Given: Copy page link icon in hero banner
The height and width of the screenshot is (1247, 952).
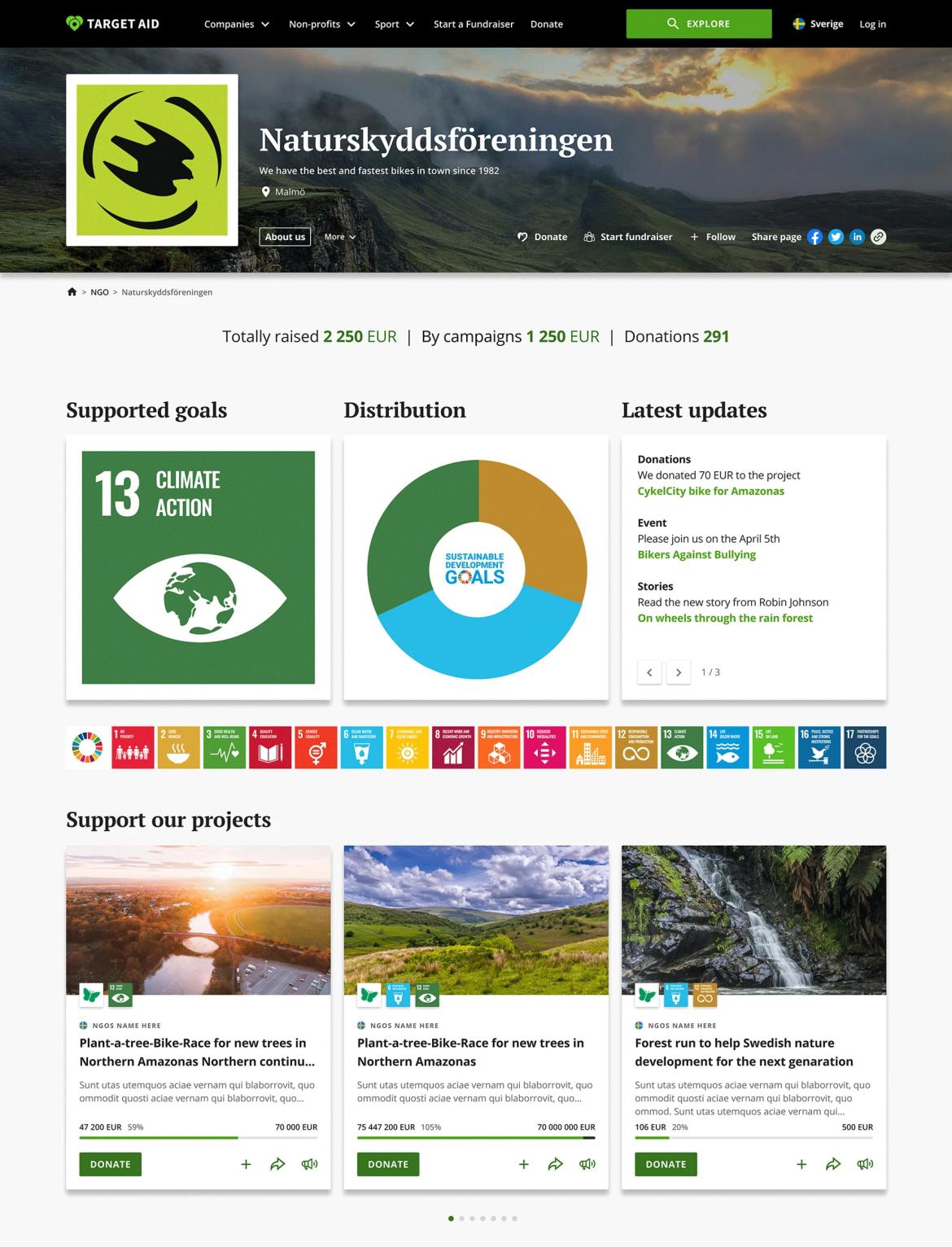Looking at the screenshot, I should pyautogui.click(x=878, y=237).
